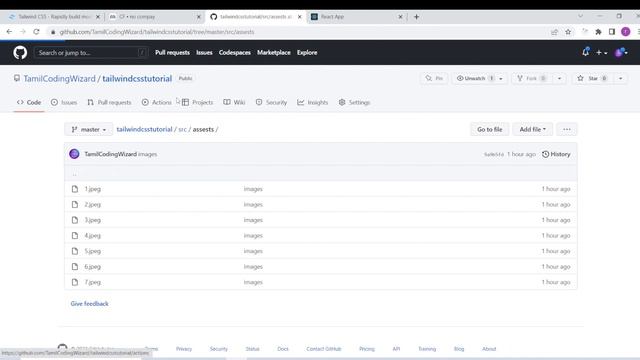Click the committer avatar icon
The height and width of the screenshot is (360, 640).
(x=74, y=154)
